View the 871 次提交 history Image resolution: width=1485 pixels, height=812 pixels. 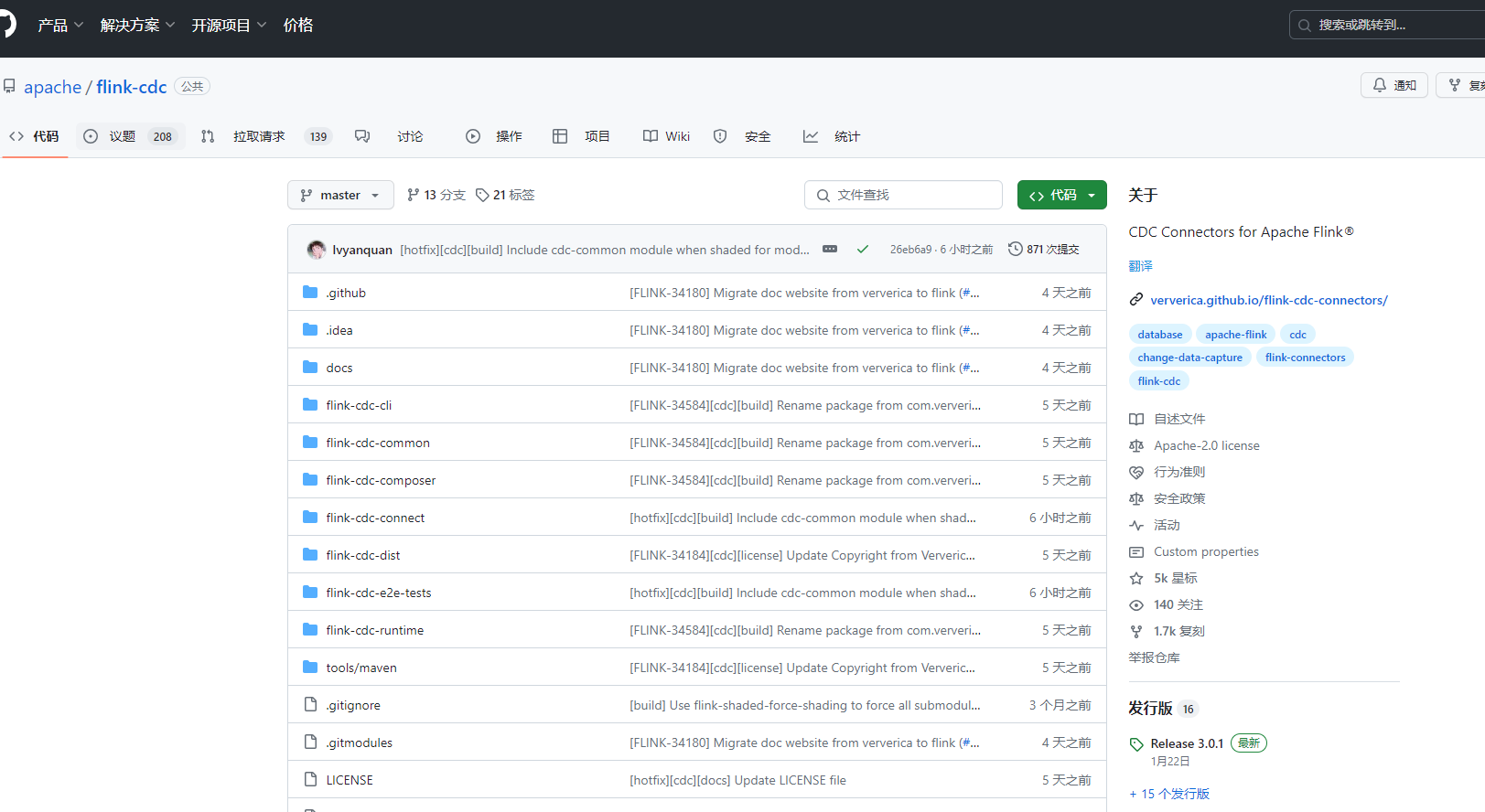click(1044, 249)
